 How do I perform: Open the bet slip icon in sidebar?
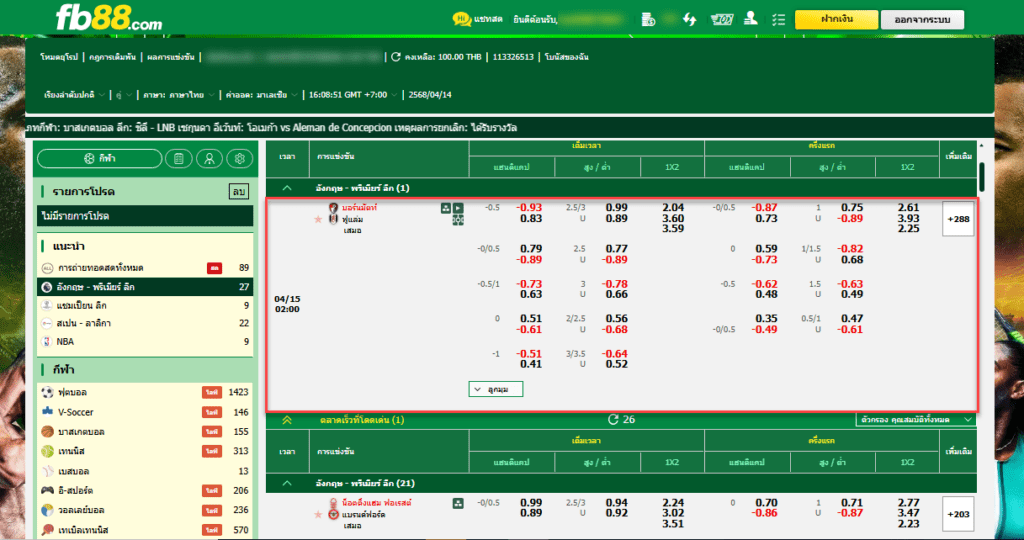click(178, 159)
